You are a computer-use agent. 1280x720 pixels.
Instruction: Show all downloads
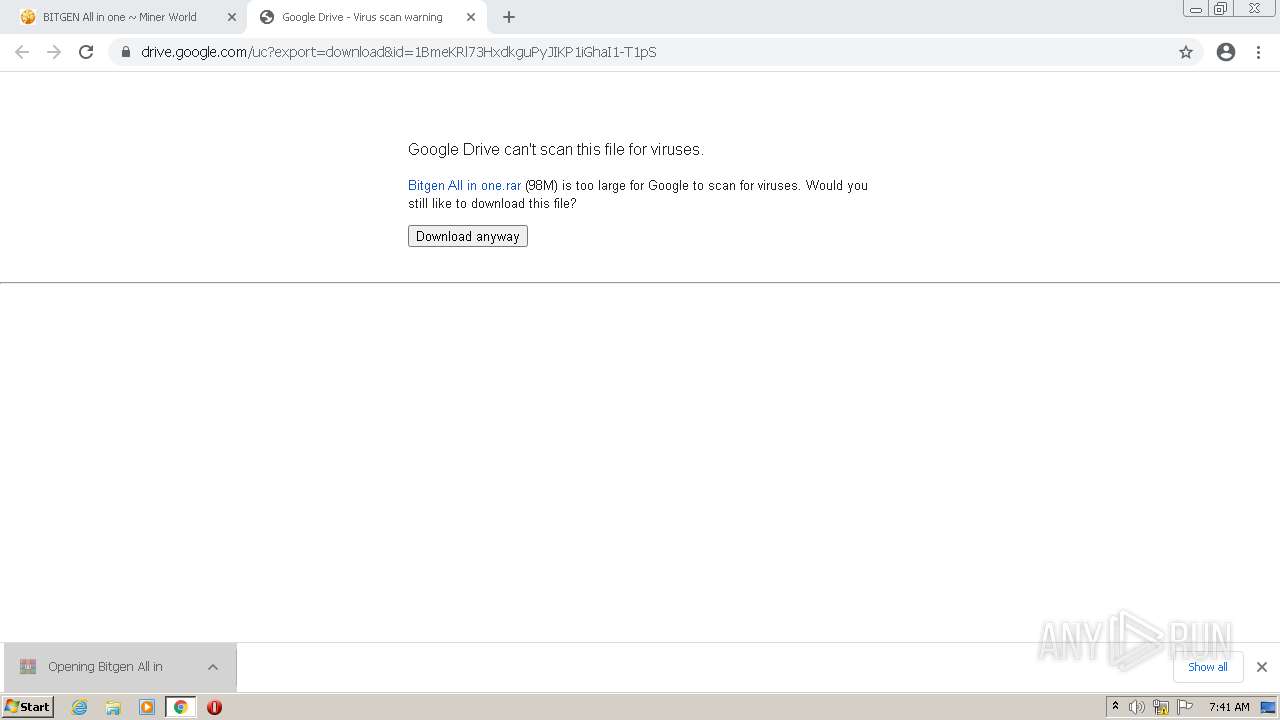tap(1207, 667)
